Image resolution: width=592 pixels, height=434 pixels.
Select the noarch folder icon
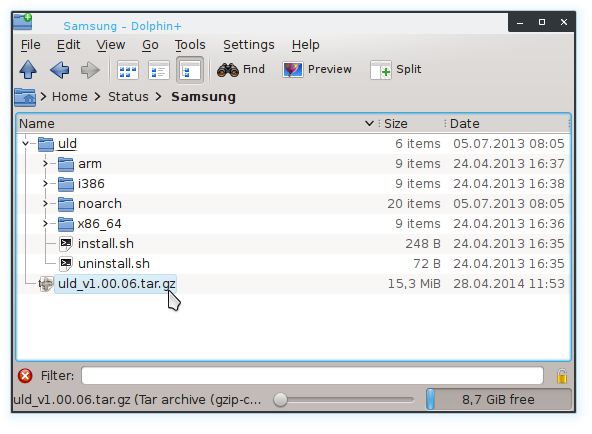pyautogui.click(x=66, y=204)
